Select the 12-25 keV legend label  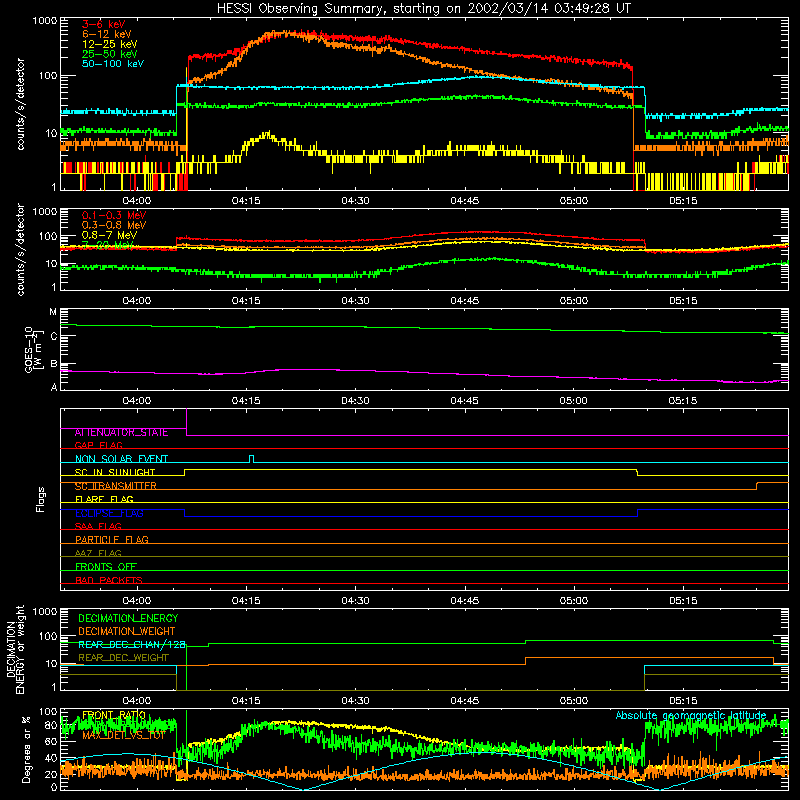coord(110,44)
